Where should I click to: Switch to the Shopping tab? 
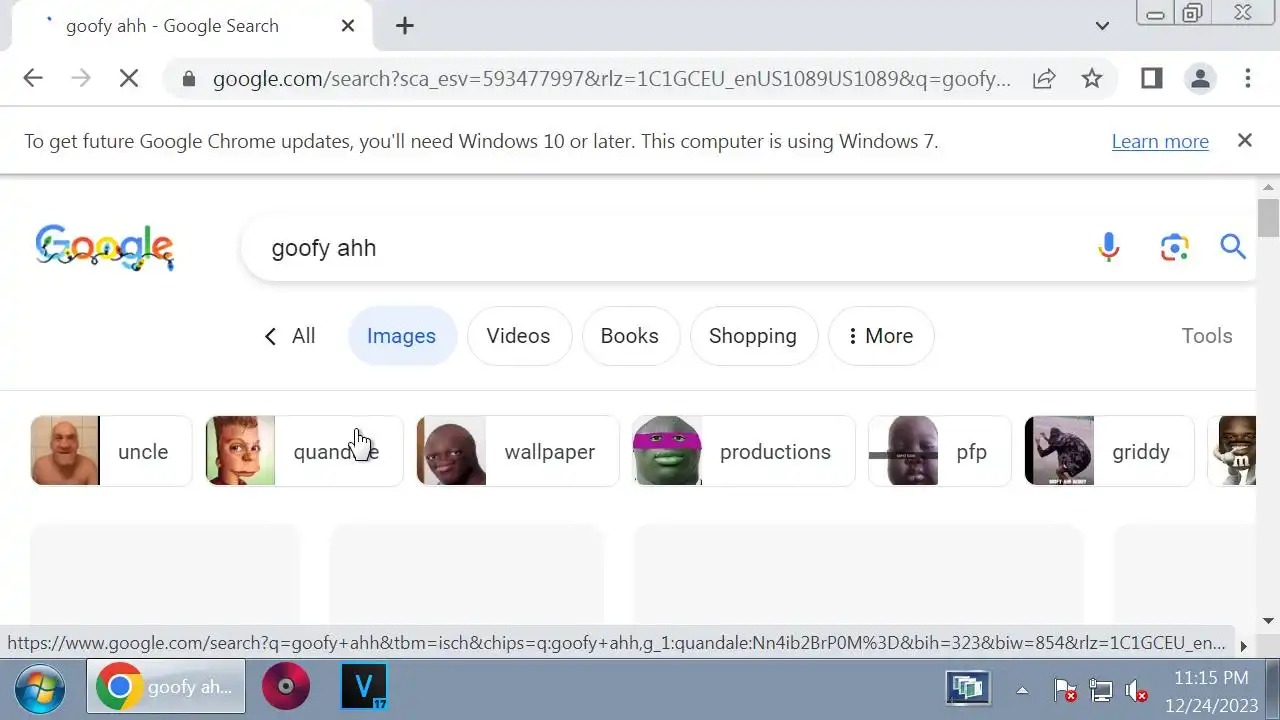(753, 336)
